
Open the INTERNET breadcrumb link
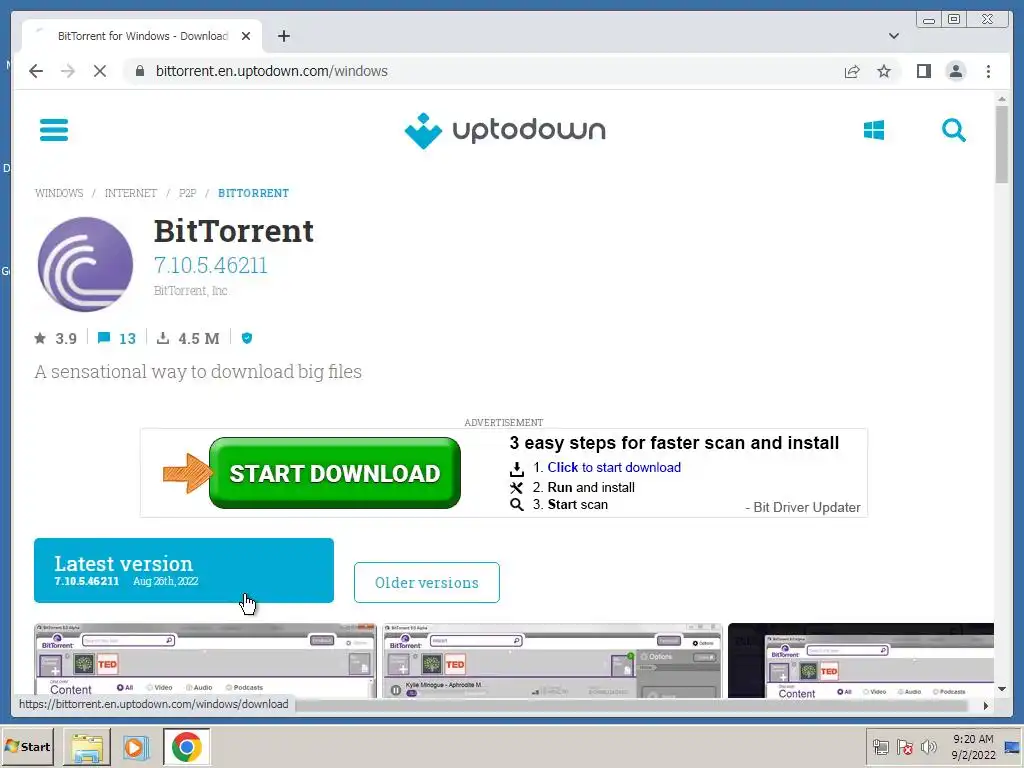pyautogui.click(x=131, y=193)
